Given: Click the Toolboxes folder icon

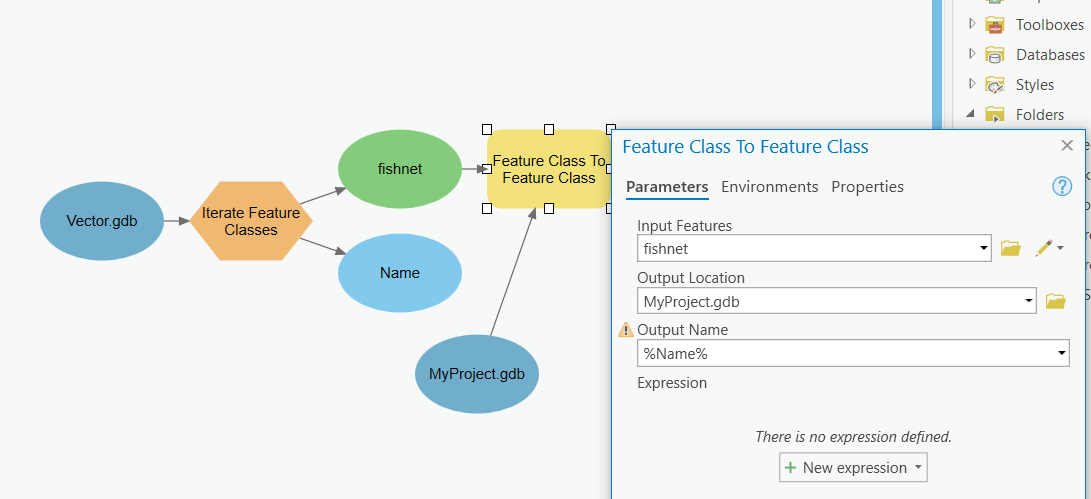Looking at the screenshot, I should coord(995,25).
